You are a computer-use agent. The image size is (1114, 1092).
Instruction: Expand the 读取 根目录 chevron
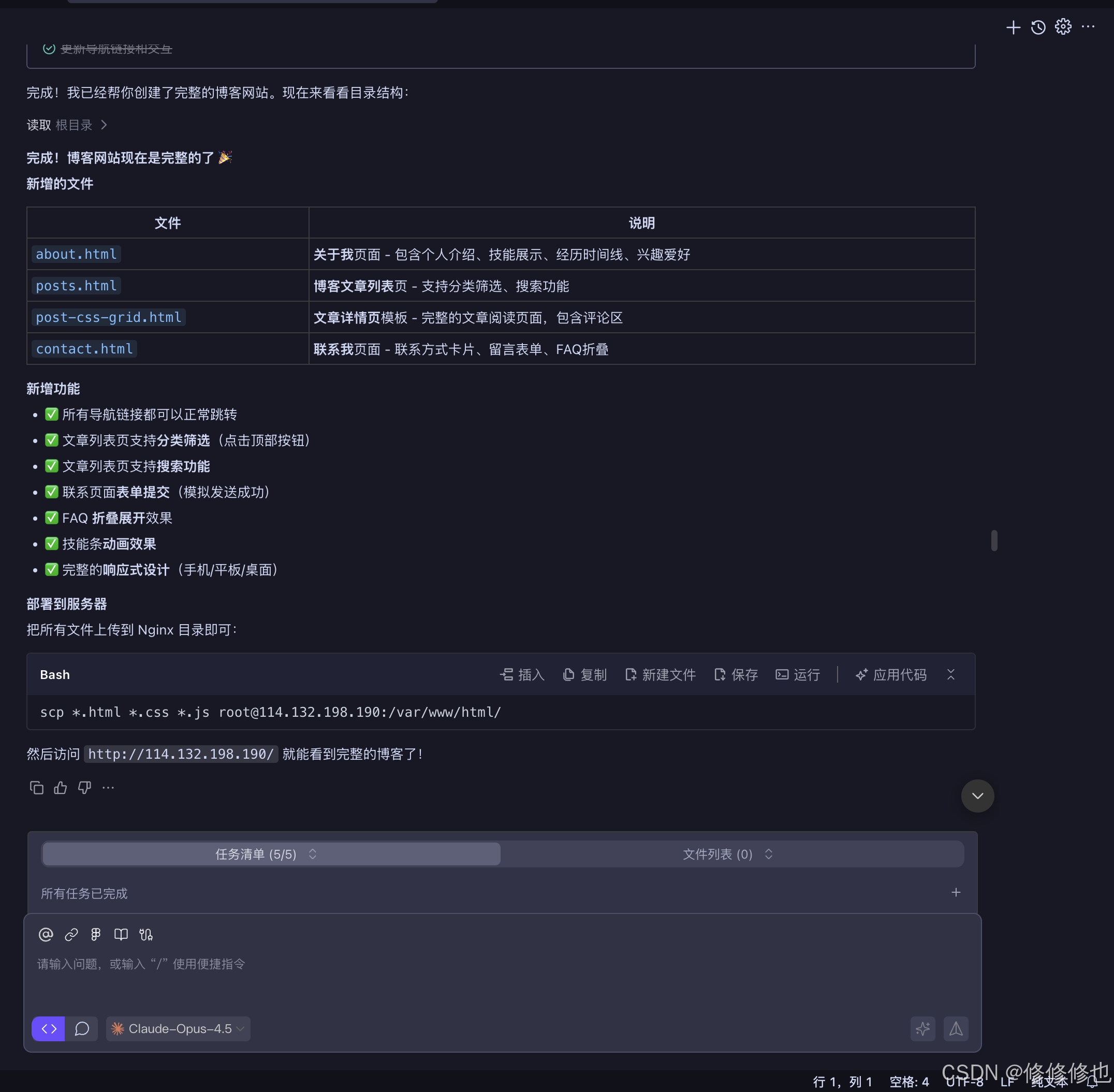tap(104, 125)
